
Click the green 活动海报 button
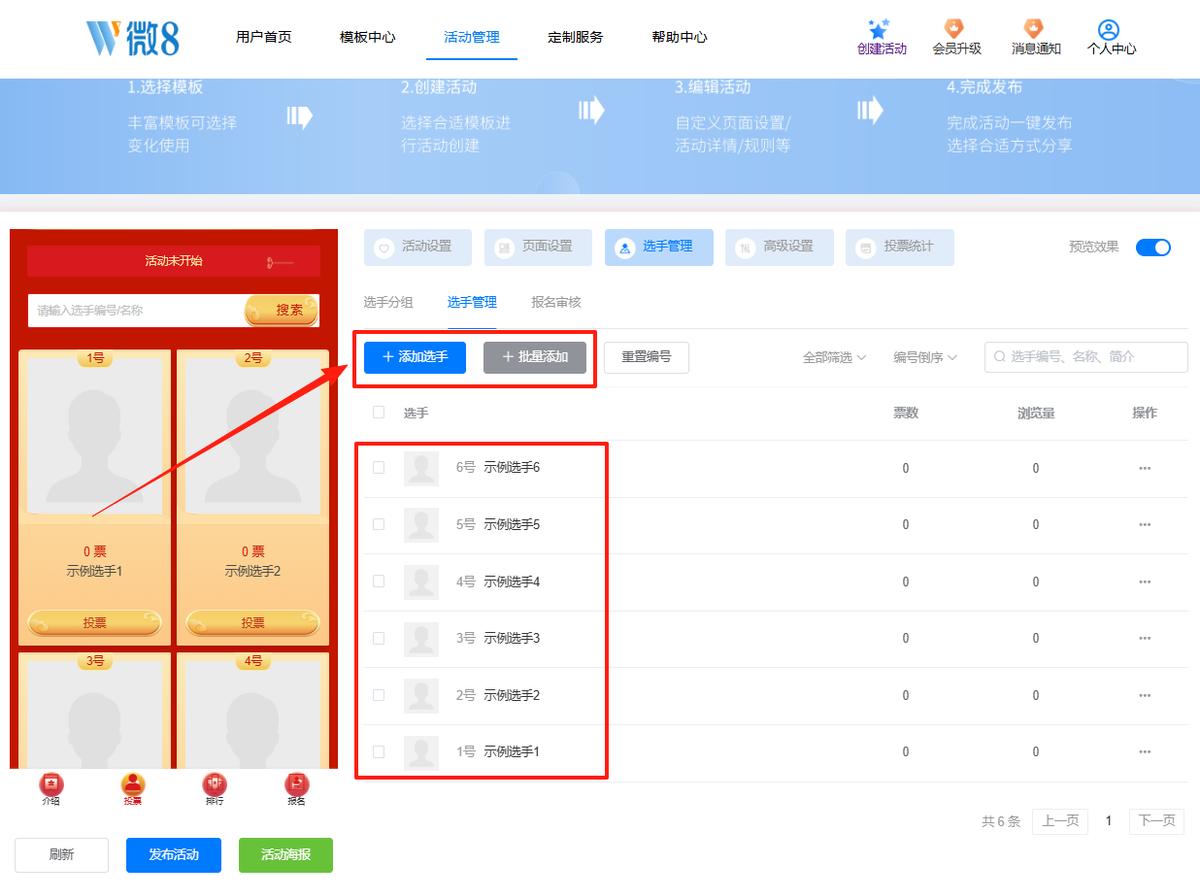point(286,855)
